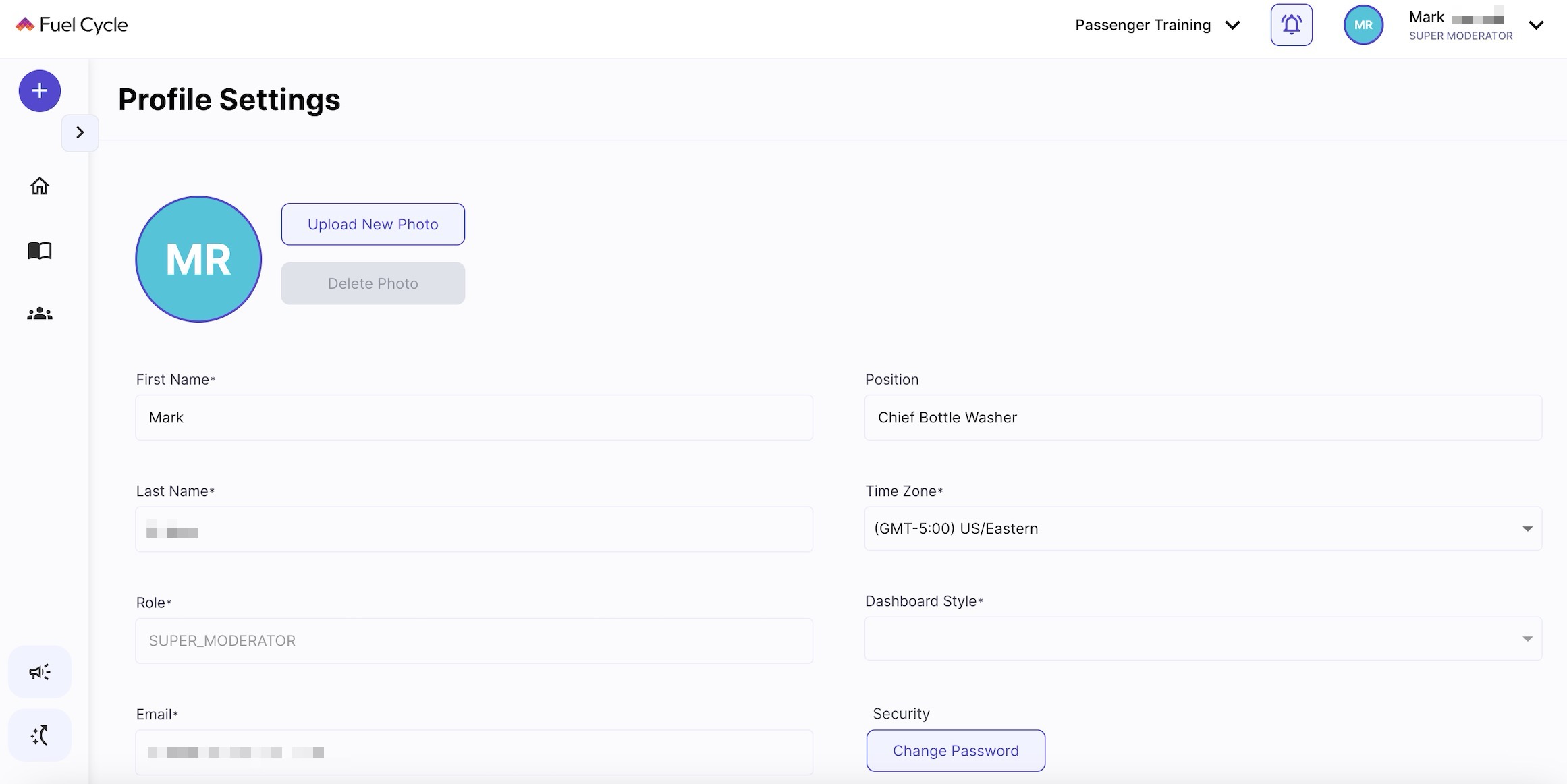This screenshot has width=1567, height=784.
Task: Click the Position field with Chief Bottle Washer
Action: point(1203,418)
